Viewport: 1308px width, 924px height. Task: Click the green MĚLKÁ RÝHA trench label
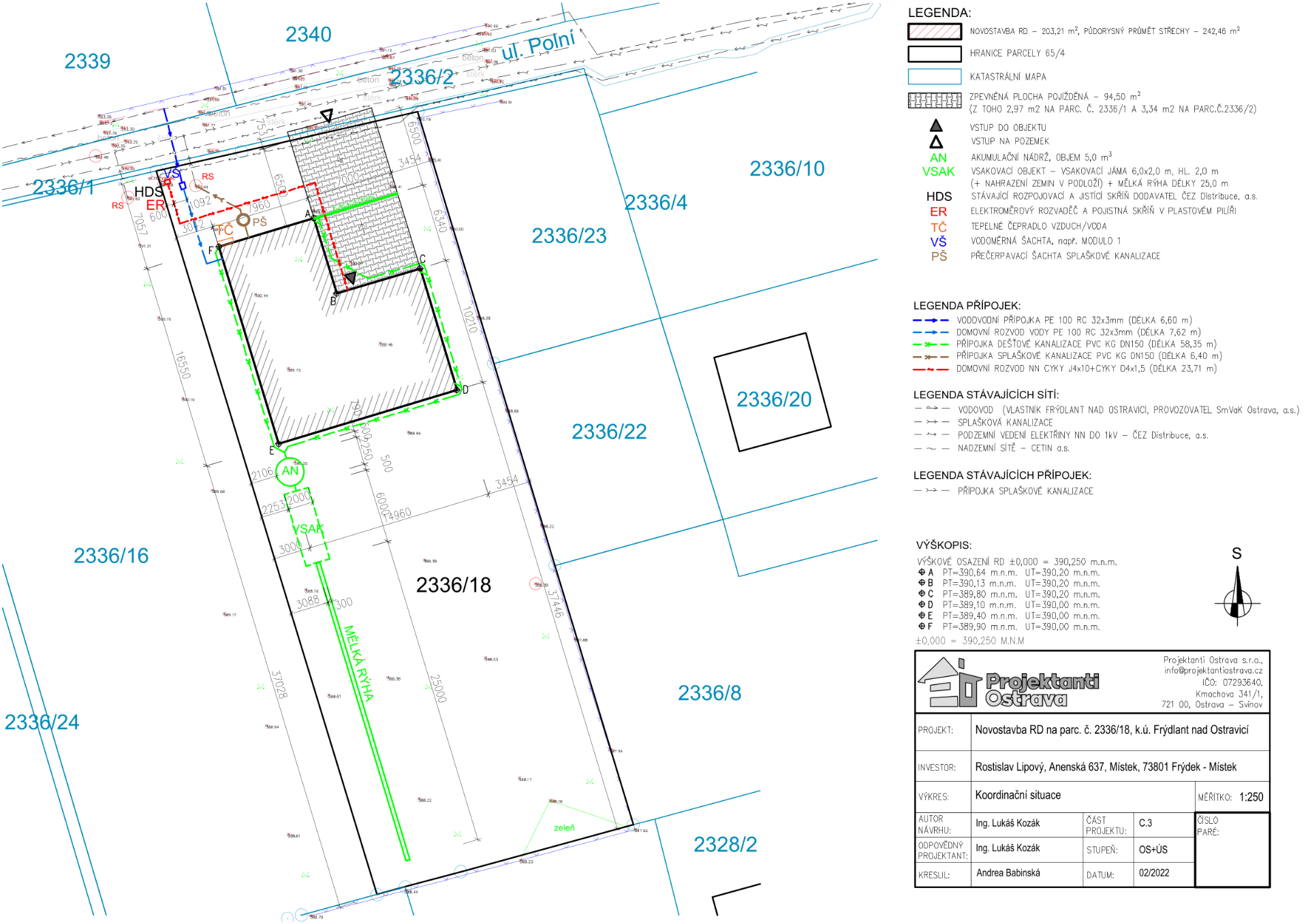pyautogui.click(x=358, y=663)
